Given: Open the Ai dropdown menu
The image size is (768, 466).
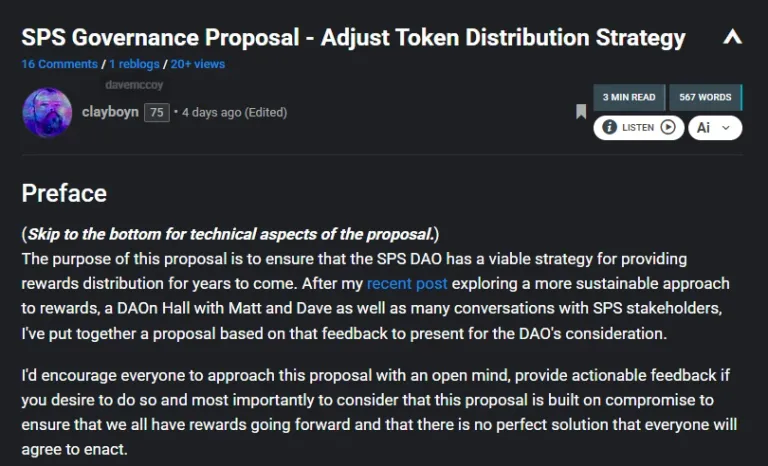Looking at the screenshot, I should [x=714, y=127].
